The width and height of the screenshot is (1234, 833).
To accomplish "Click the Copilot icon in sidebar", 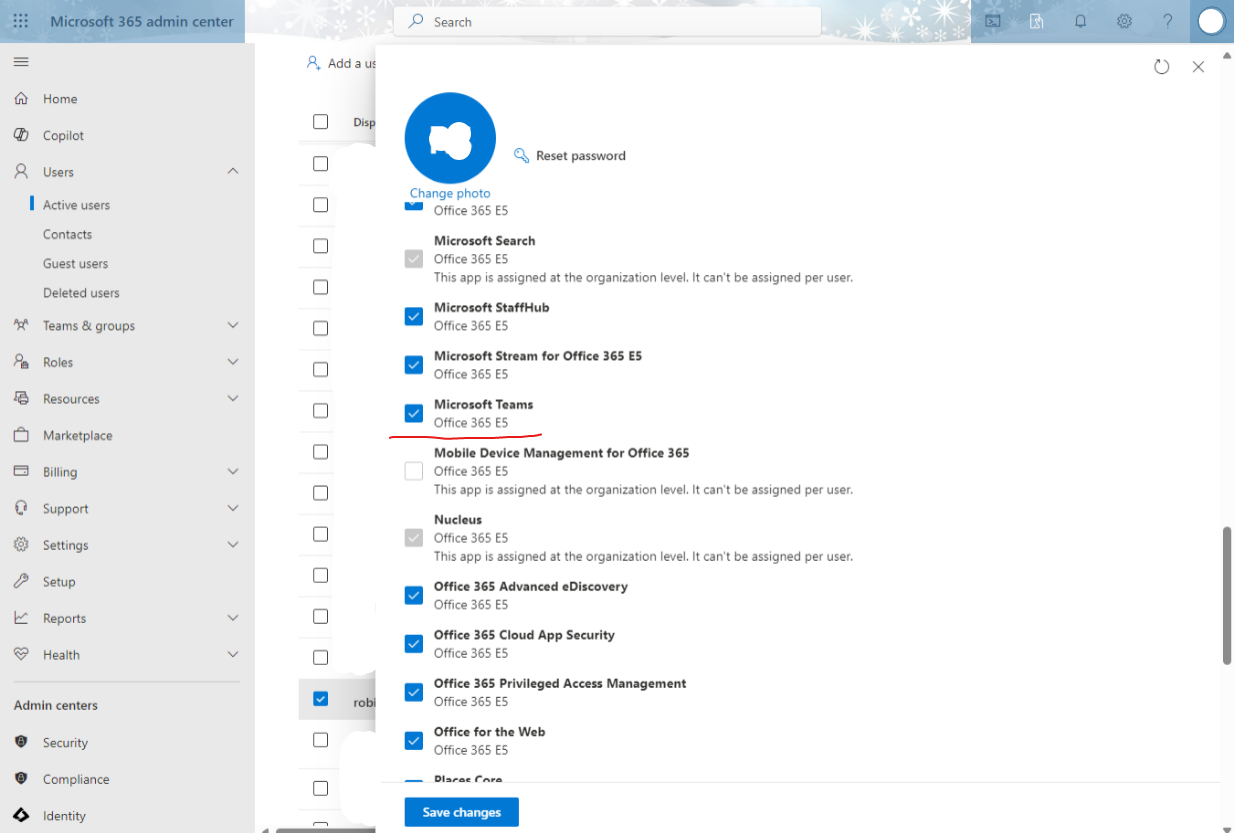I will pyautogui.click(x=21, y=135).
